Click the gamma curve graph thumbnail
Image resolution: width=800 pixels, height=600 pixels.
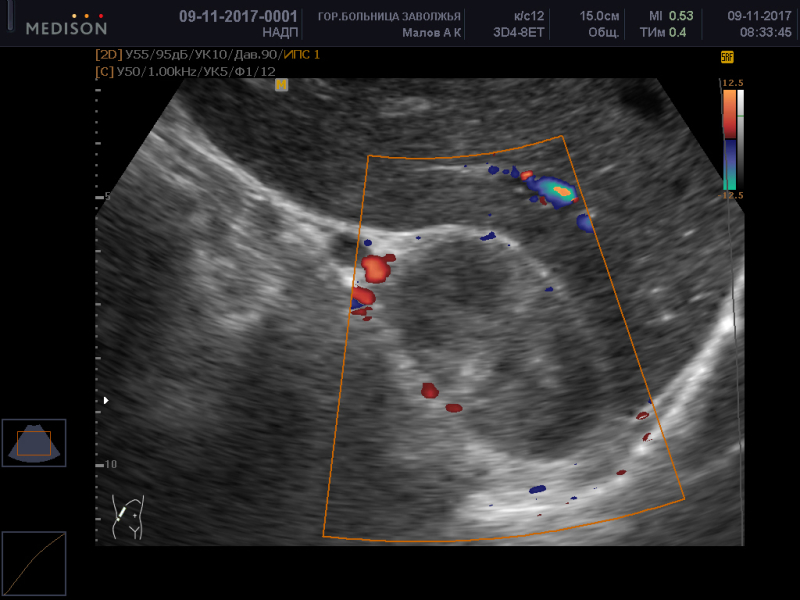[34, 563]
